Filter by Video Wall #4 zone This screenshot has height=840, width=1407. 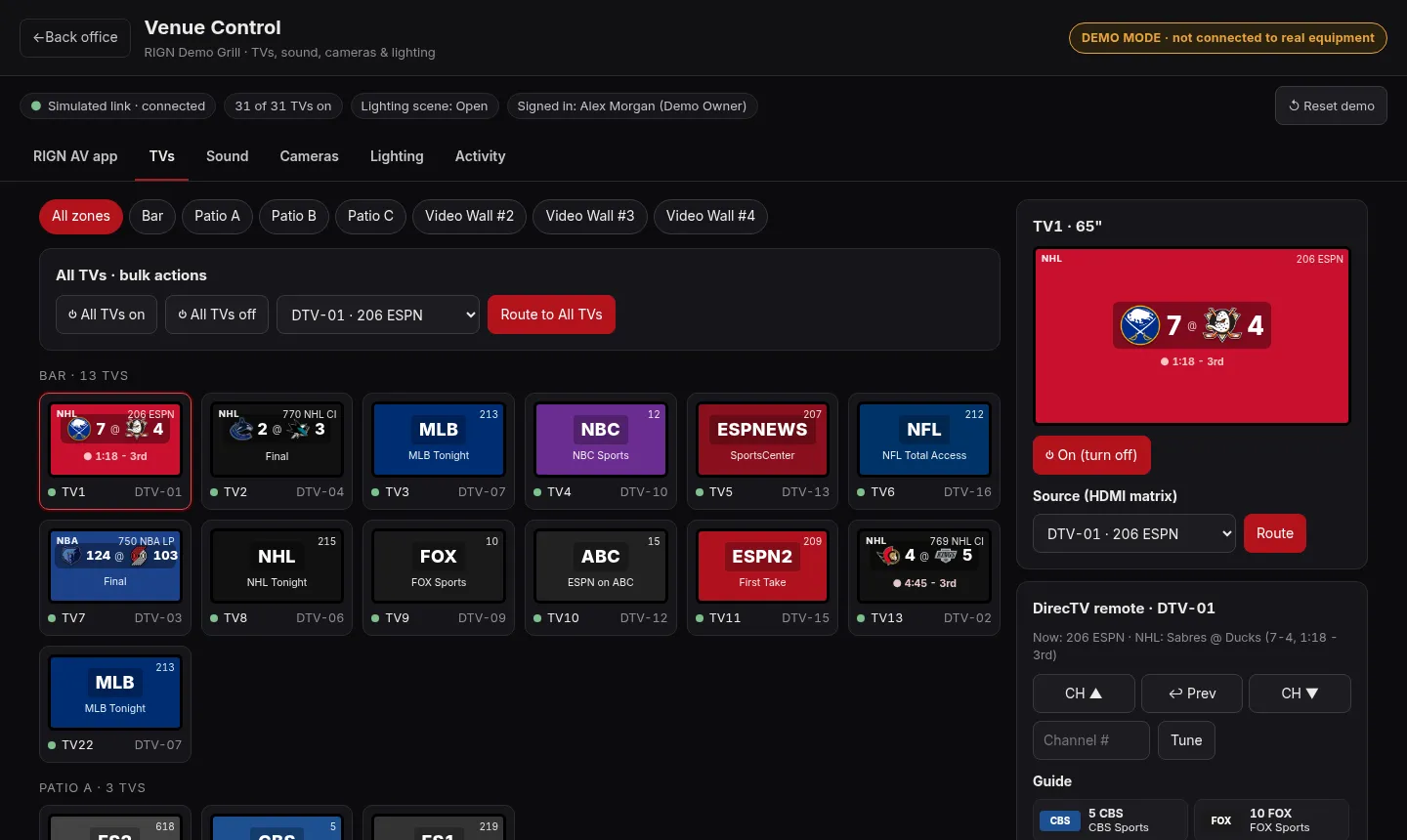coord(710,216)
